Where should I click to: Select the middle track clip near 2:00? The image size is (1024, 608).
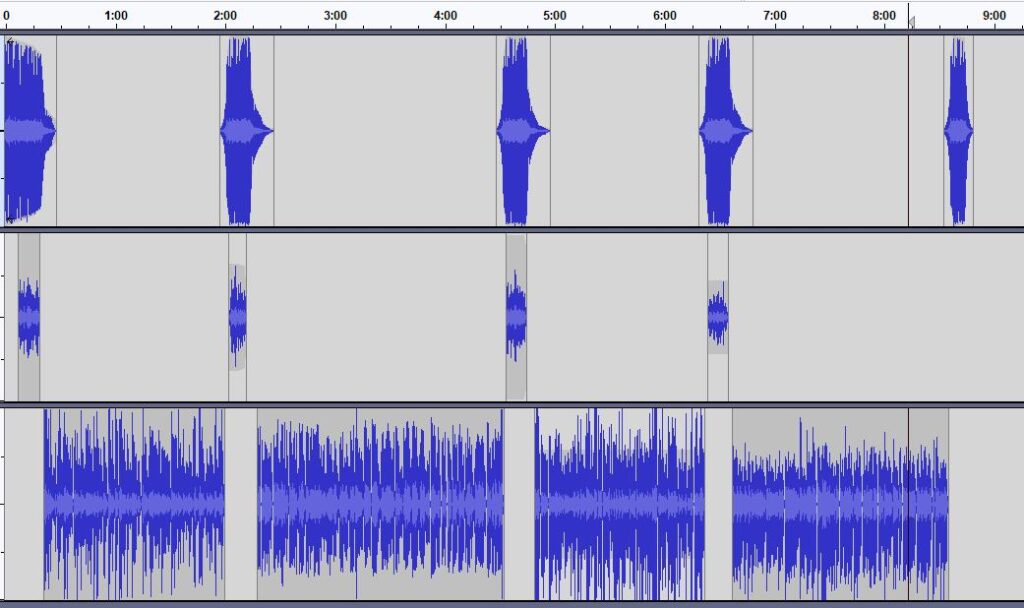[237, 316]
